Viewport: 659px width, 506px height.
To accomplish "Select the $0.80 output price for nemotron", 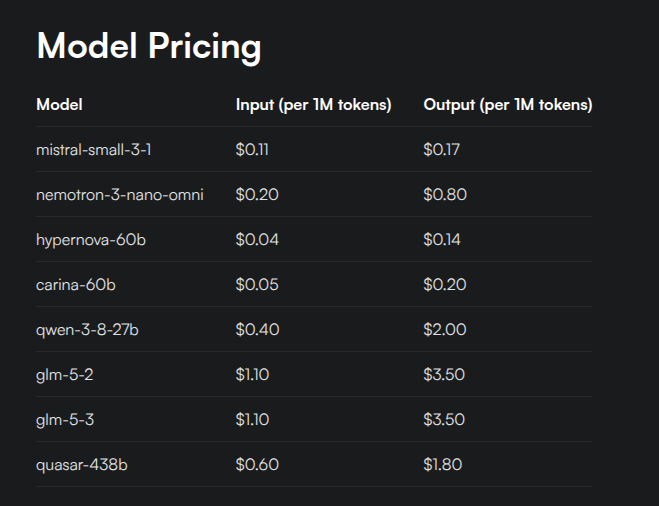I will 445,195.
